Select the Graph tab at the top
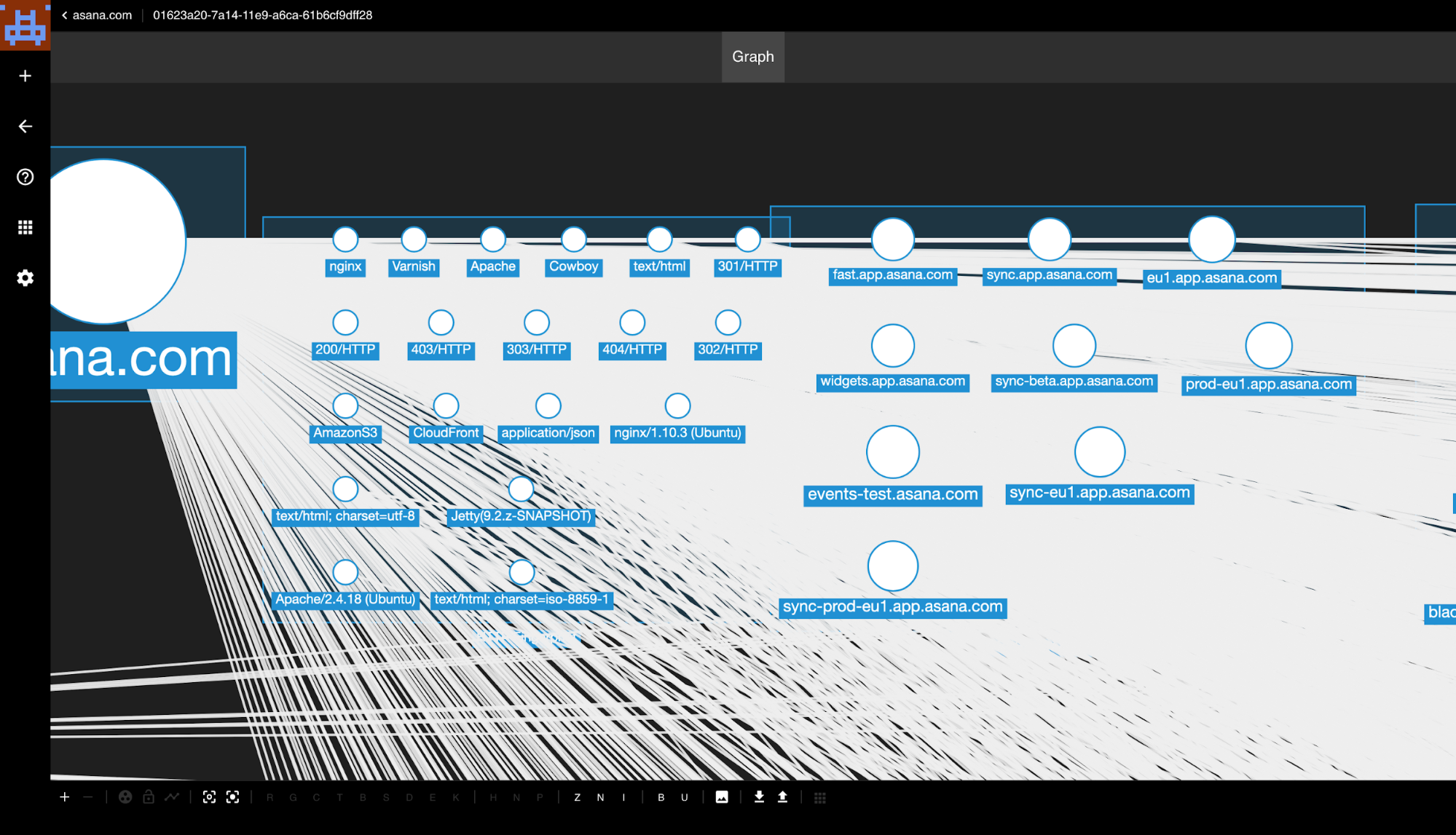The image size is (1456, 835). tap(752, 56)
